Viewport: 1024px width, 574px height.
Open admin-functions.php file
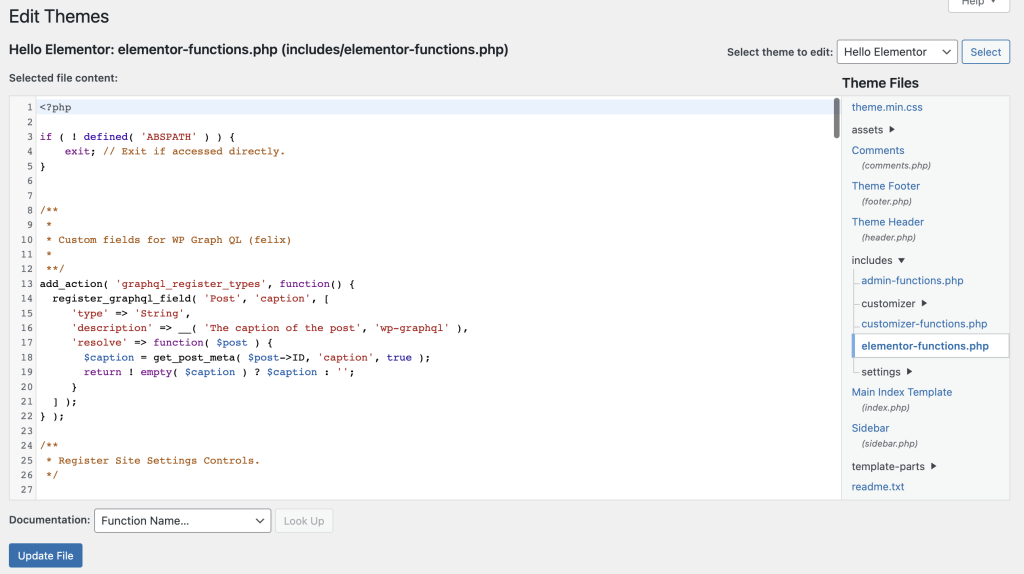pyautogui.click(x=912, y=280)
